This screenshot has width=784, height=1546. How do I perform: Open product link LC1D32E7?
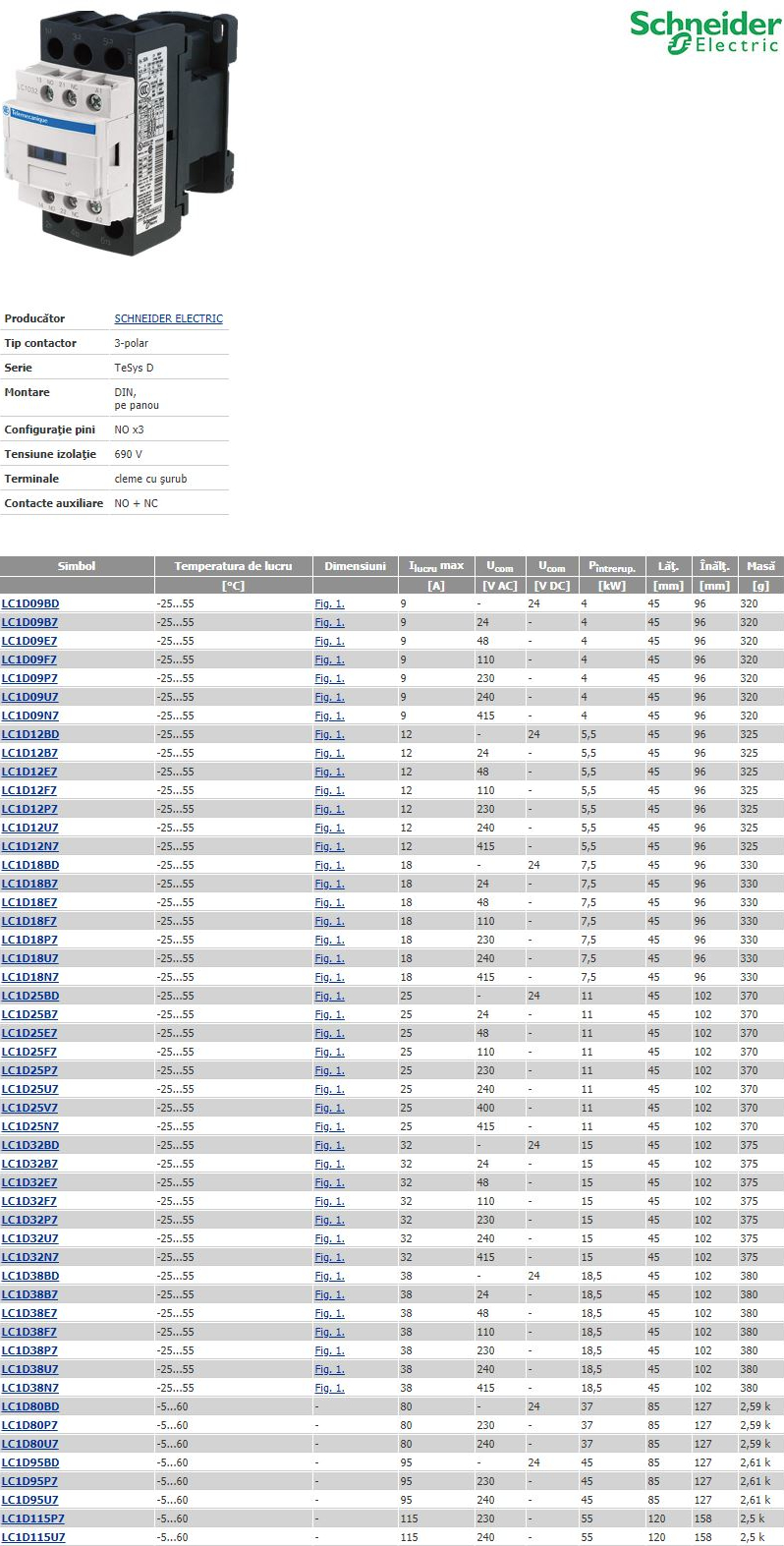coord(29,1182)
